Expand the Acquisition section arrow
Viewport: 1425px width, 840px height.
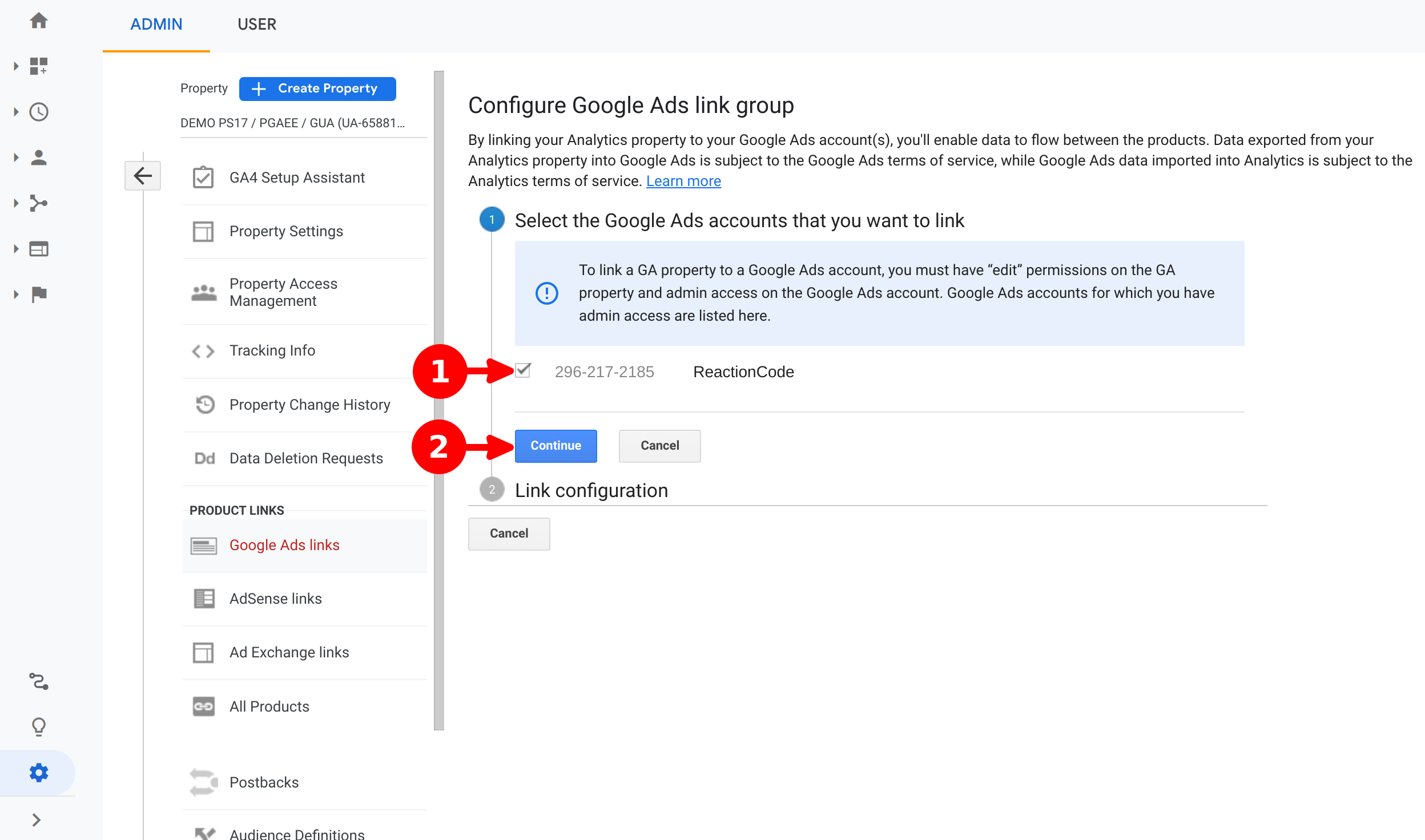pos(16,203)
